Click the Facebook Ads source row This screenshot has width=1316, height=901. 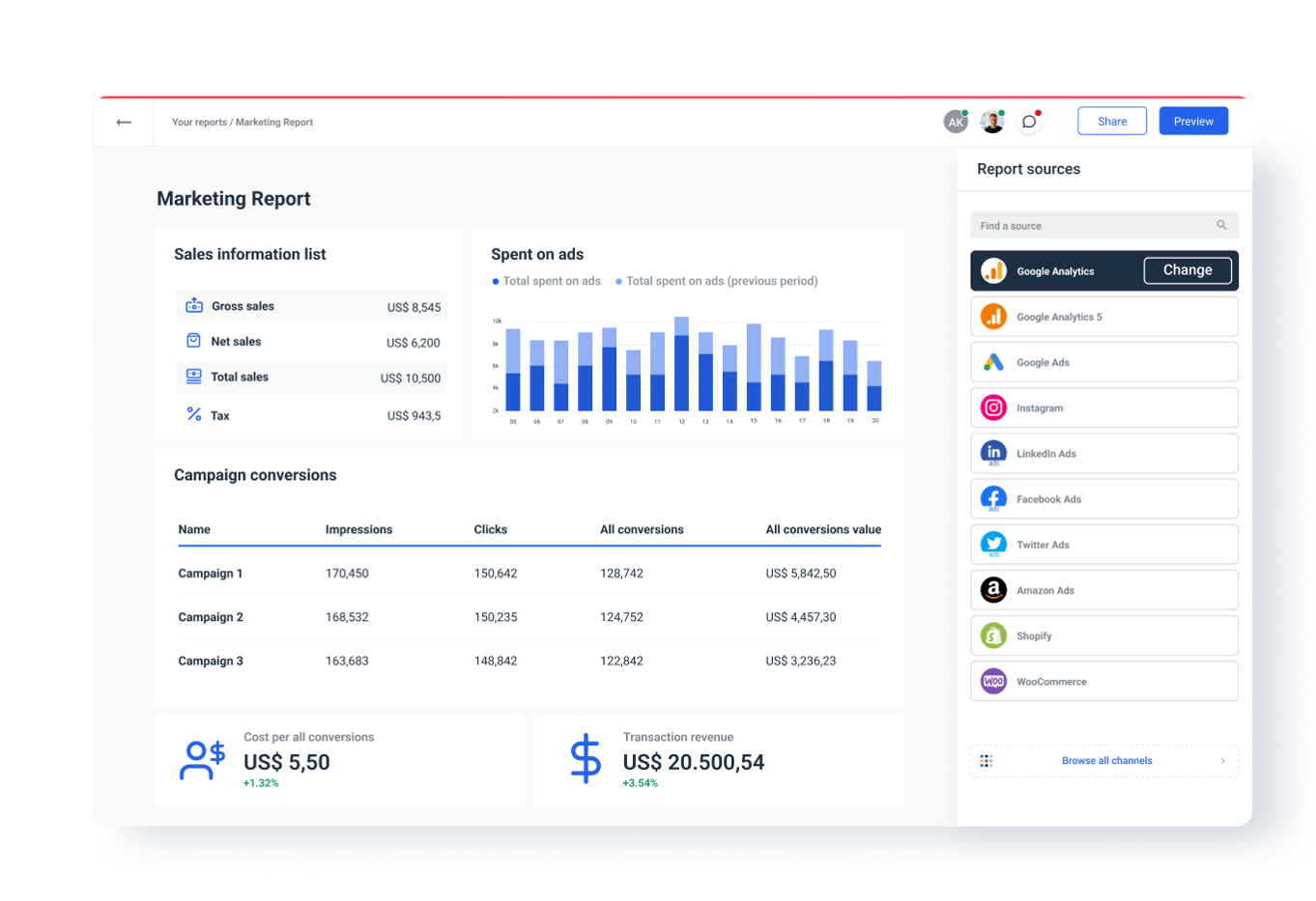click(x=1103, y=499)
